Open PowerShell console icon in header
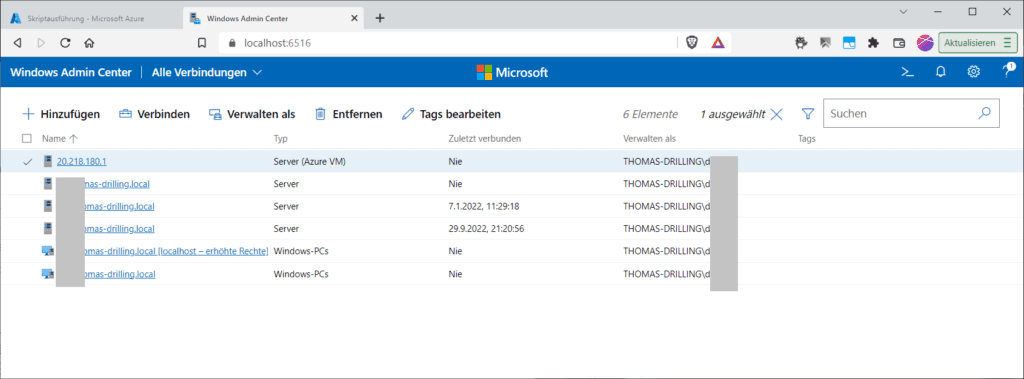1024x379 pixels. pyautogui.click(x=907, y=72)
